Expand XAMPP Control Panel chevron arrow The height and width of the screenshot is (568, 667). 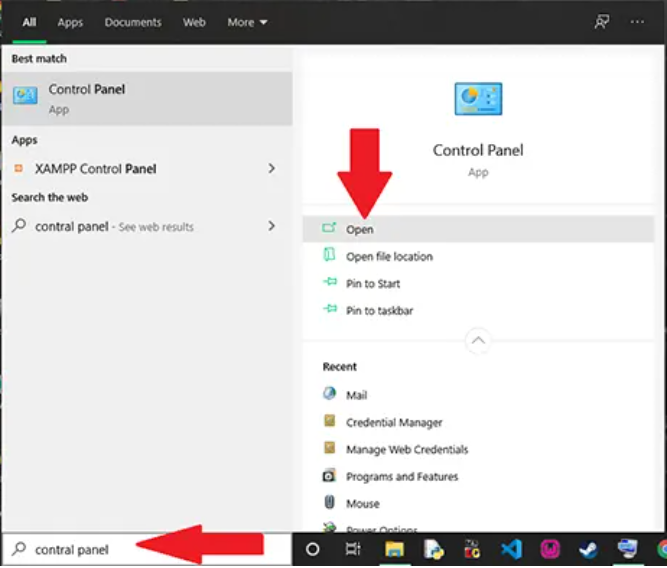(272, 168)
